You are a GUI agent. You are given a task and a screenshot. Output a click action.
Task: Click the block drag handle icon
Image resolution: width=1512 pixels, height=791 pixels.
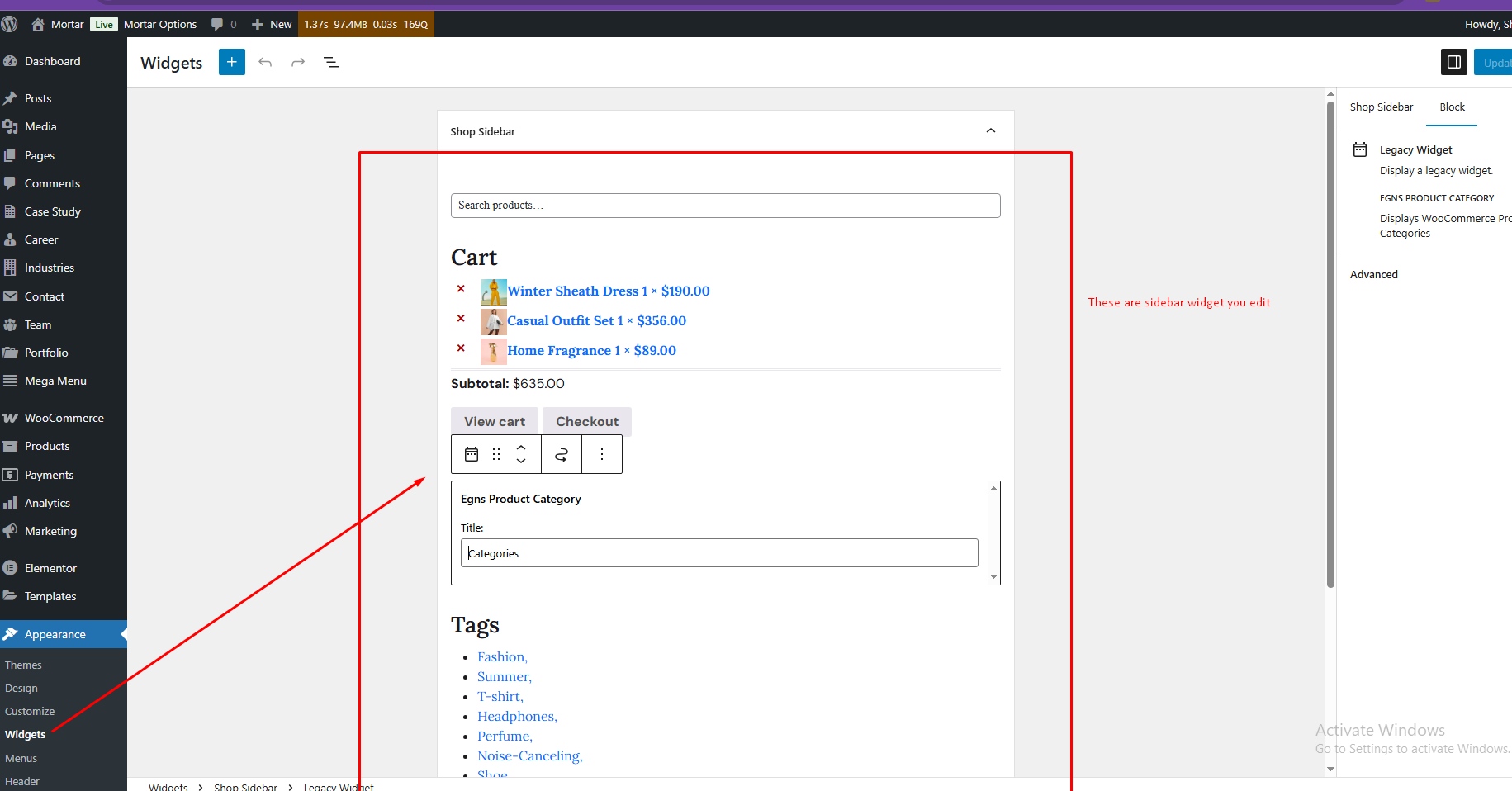496,454
